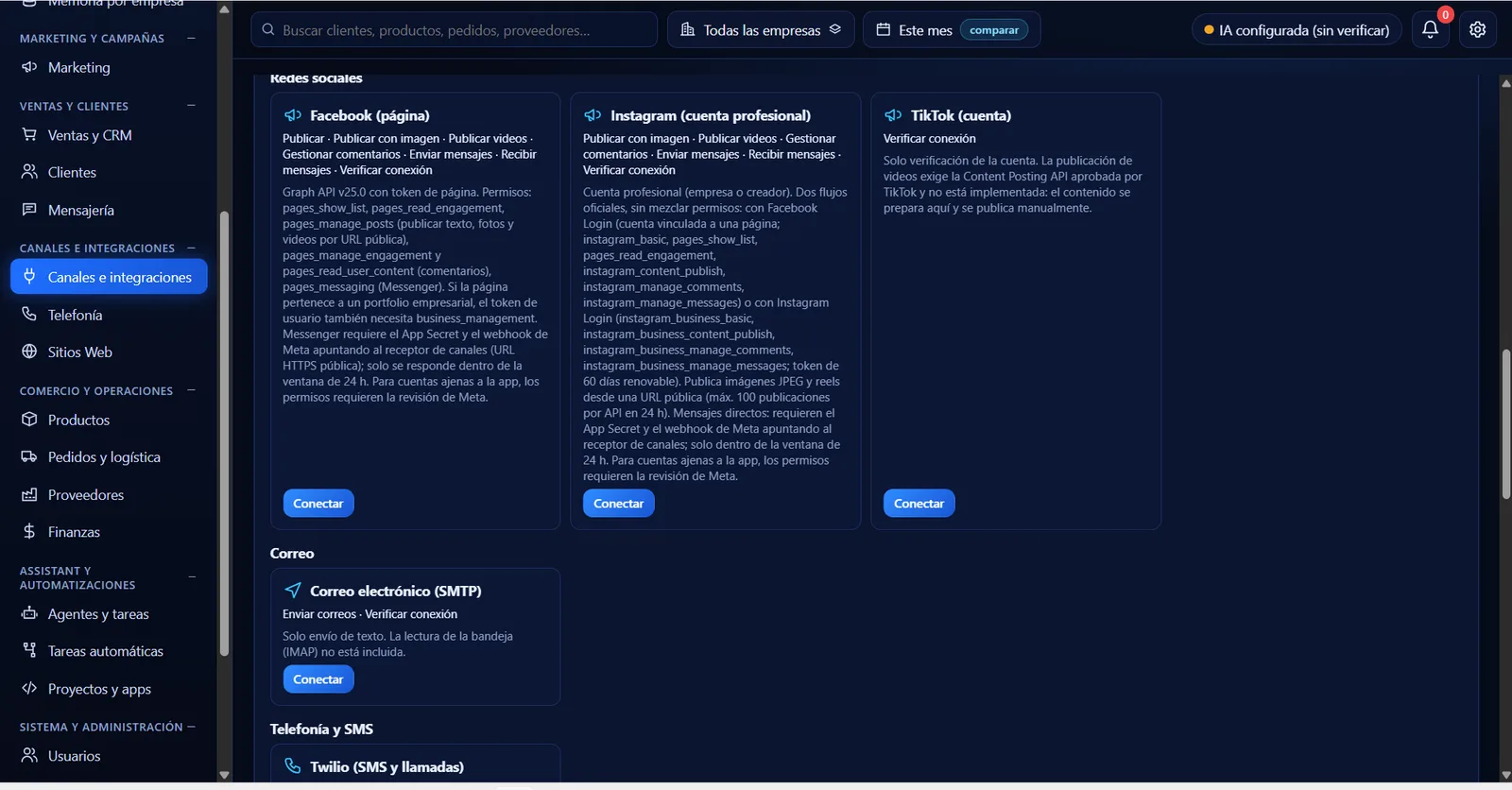
Task: Click the dollar icon for Finanzas
Action: 29,532
